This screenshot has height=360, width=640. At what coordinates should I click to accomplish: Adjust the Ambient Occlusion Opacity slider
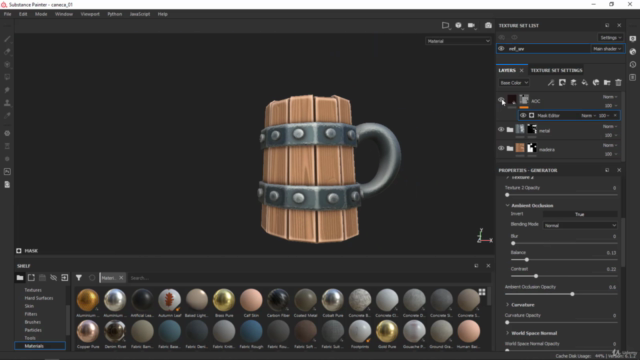[561, 294]
